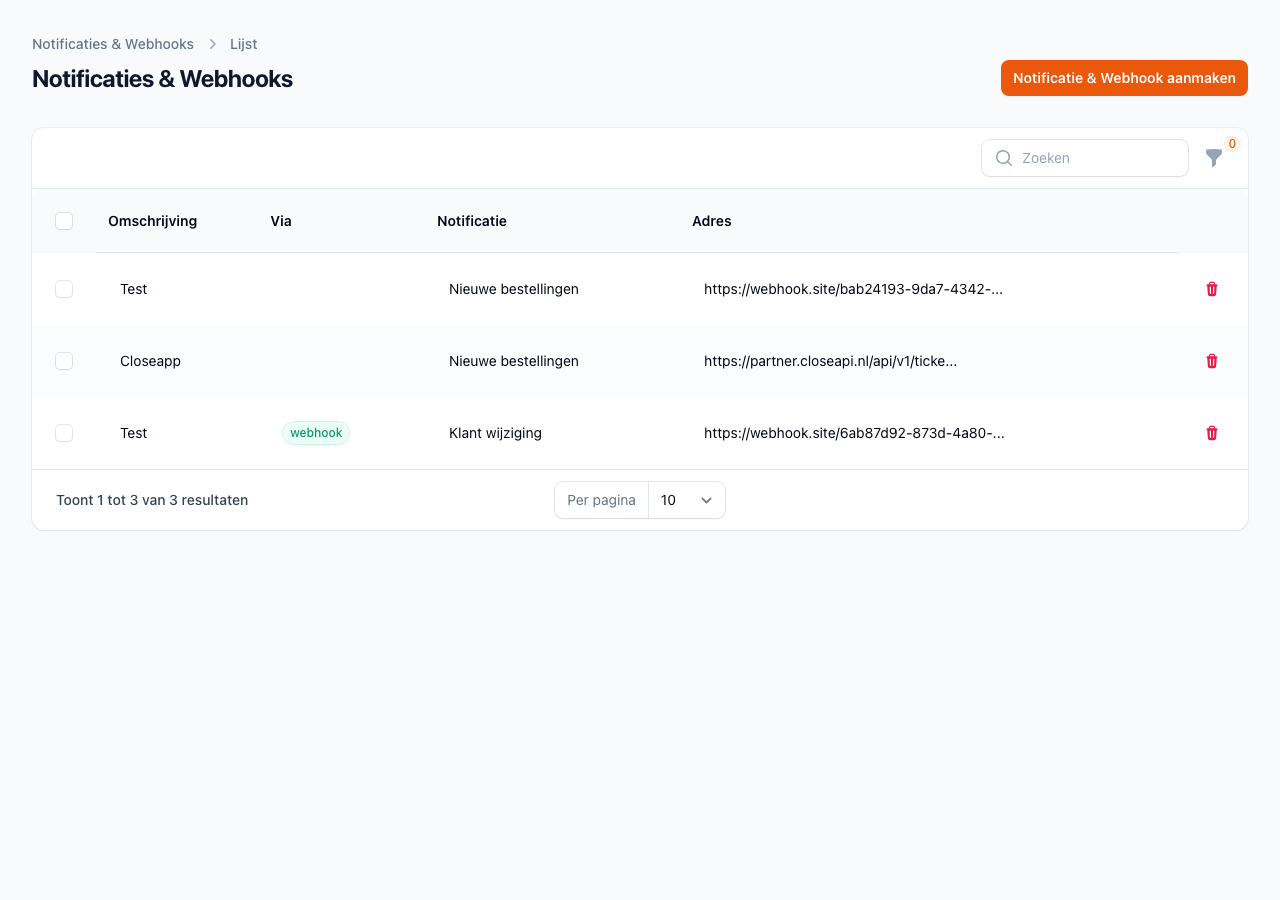
Task: Delete the Klant wijziging notification row
Action: [x=1211, y=433]
